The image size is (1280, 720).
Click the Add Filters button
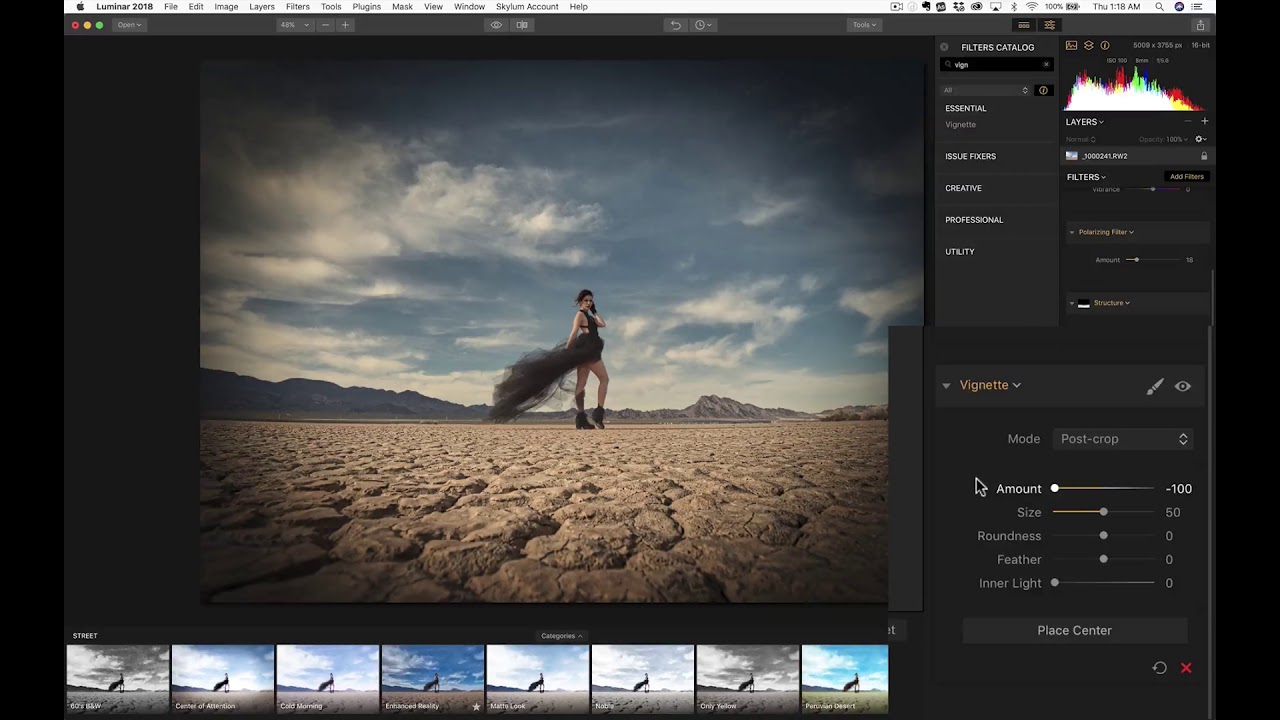1187,177
